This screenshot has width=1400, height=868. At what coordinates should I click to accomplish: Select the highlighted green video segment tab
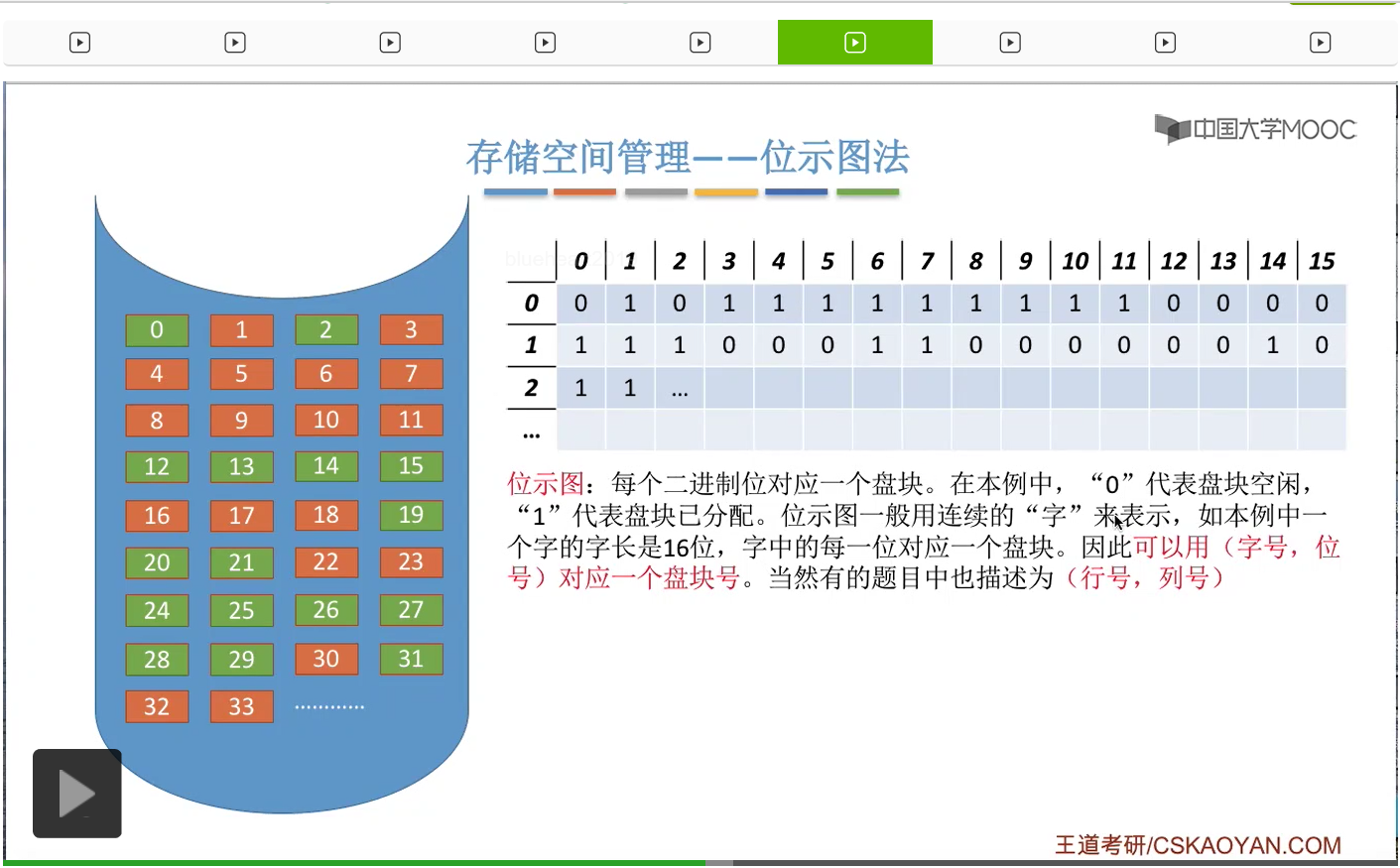855,43
